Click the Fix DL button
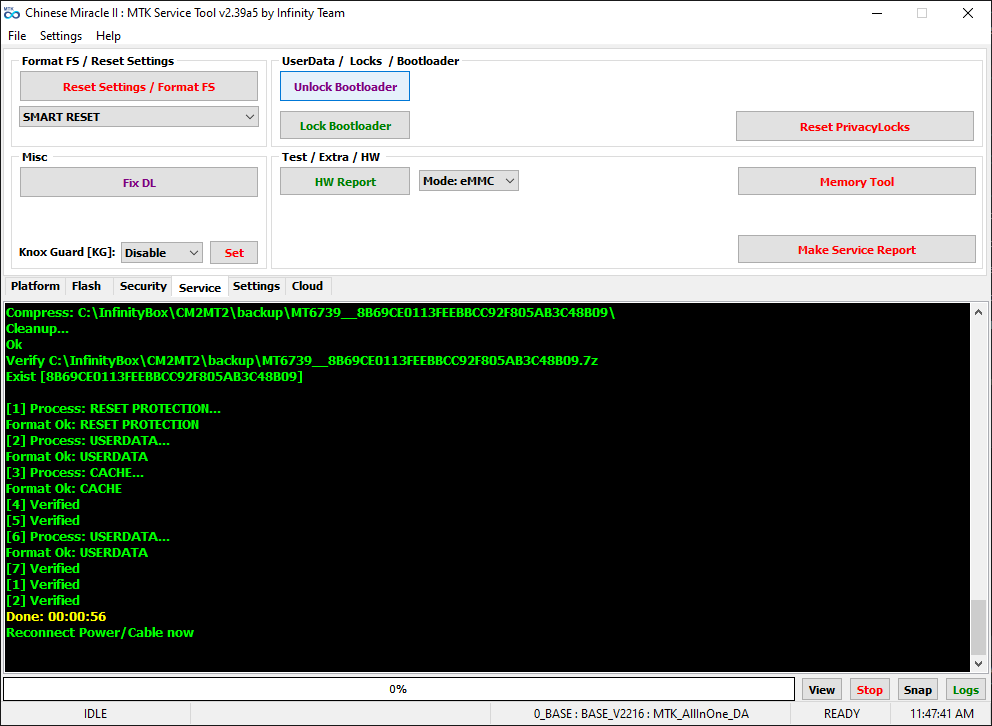 click(139, 183)
